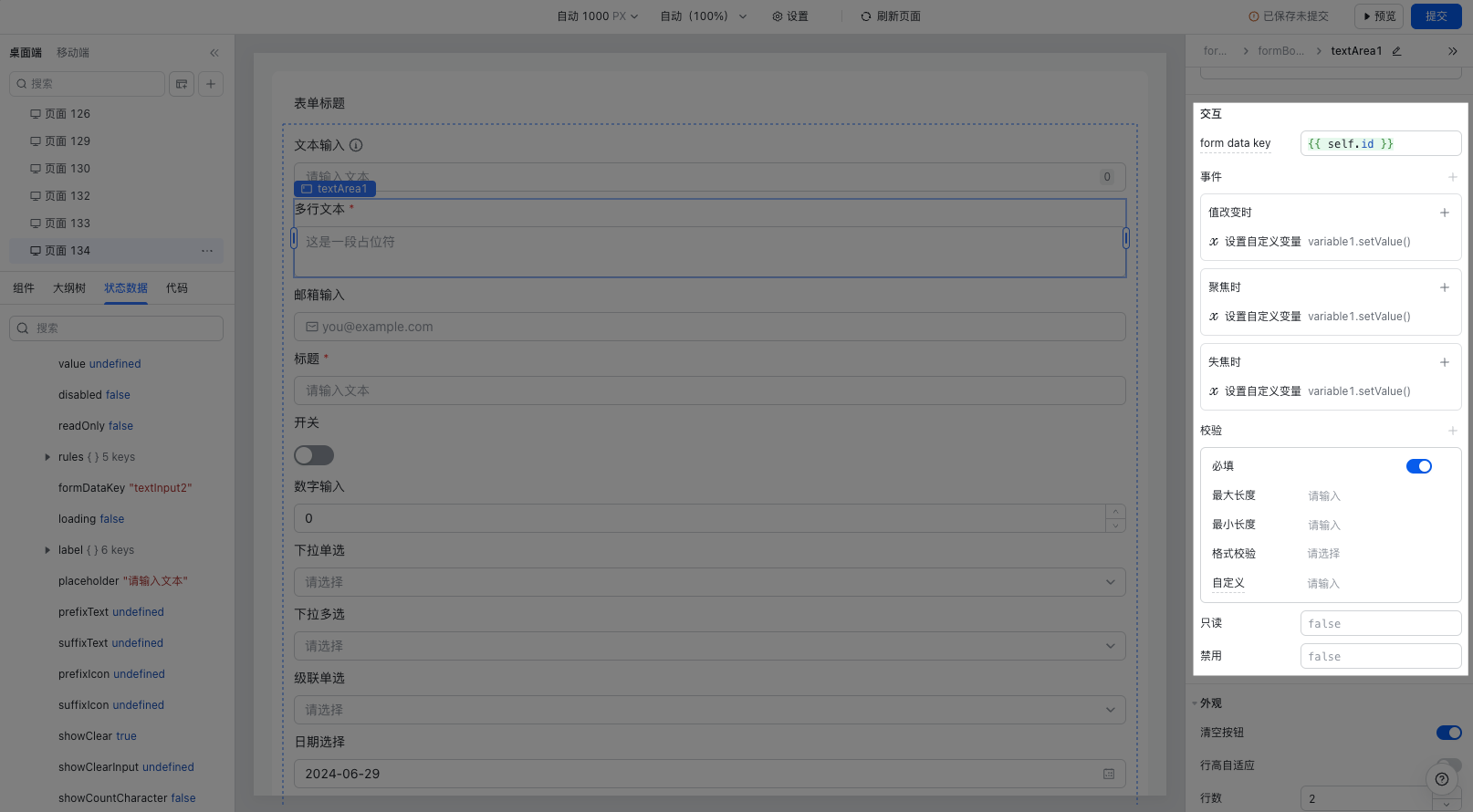Click the 禁用 false expression field

pos(1381,657)
